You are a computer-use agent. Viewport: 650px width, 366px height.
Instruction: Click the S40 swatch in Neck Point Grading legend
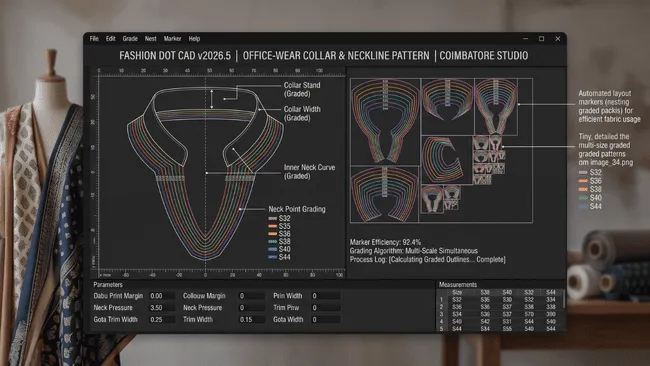[272, 249]
